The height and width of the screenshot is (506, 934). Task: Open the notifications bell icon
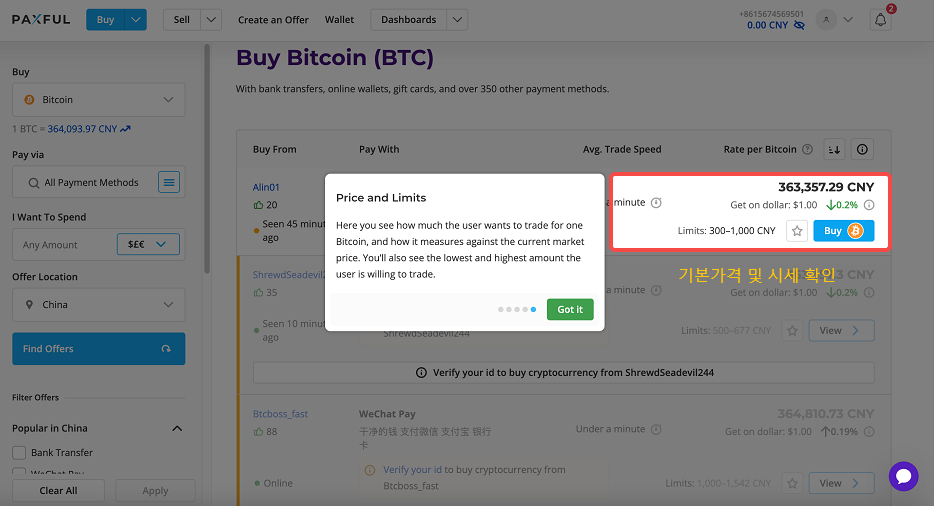(x=880, y=20)
